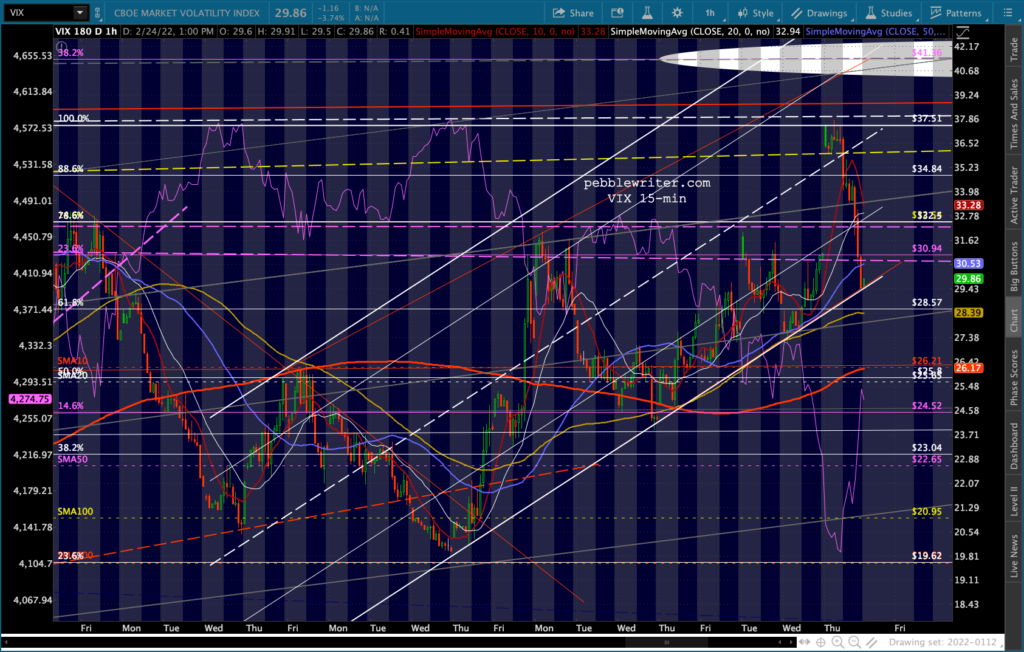The width and height of the screenshot is (1024, 652).
Task: Change the 1h timeframe selector
Action: 709,13
